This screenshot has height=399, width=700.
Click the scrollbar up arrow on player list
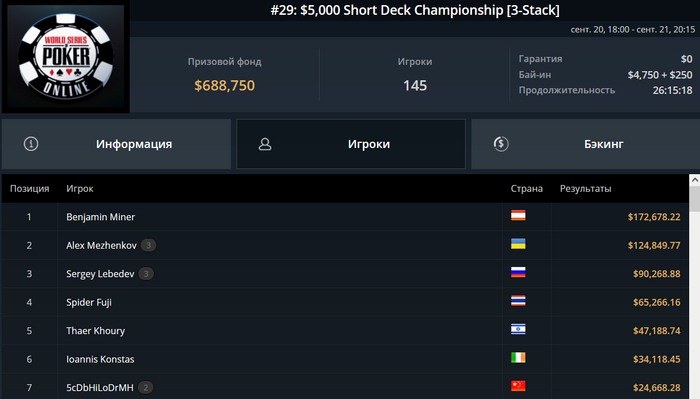[x=695, y=180]
